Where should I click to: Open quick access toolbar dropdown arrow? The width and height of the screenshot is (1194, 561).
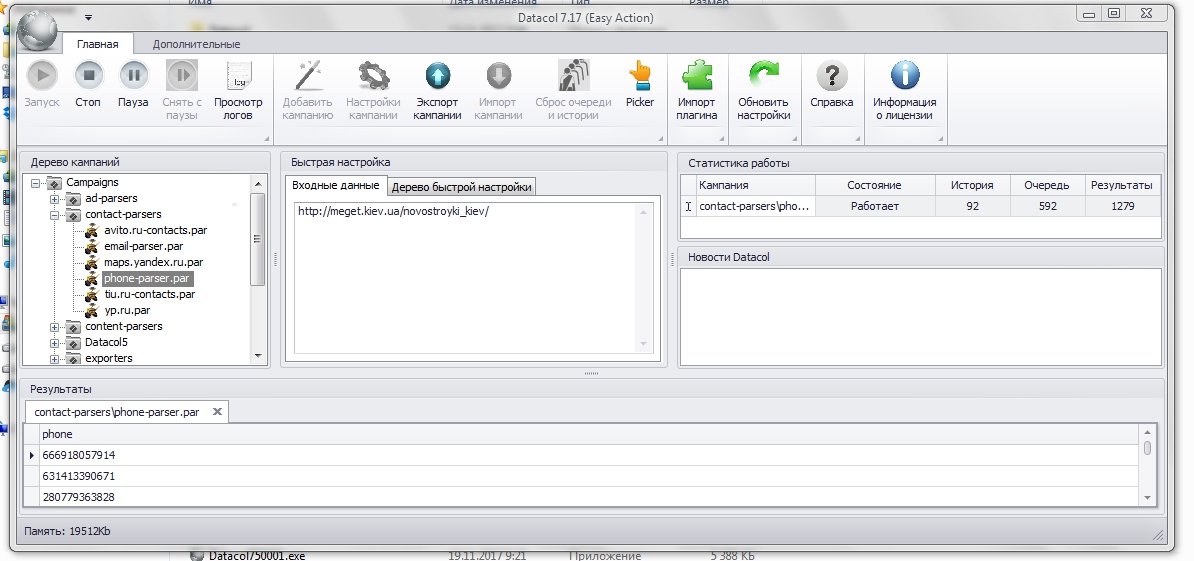(88, 18)
